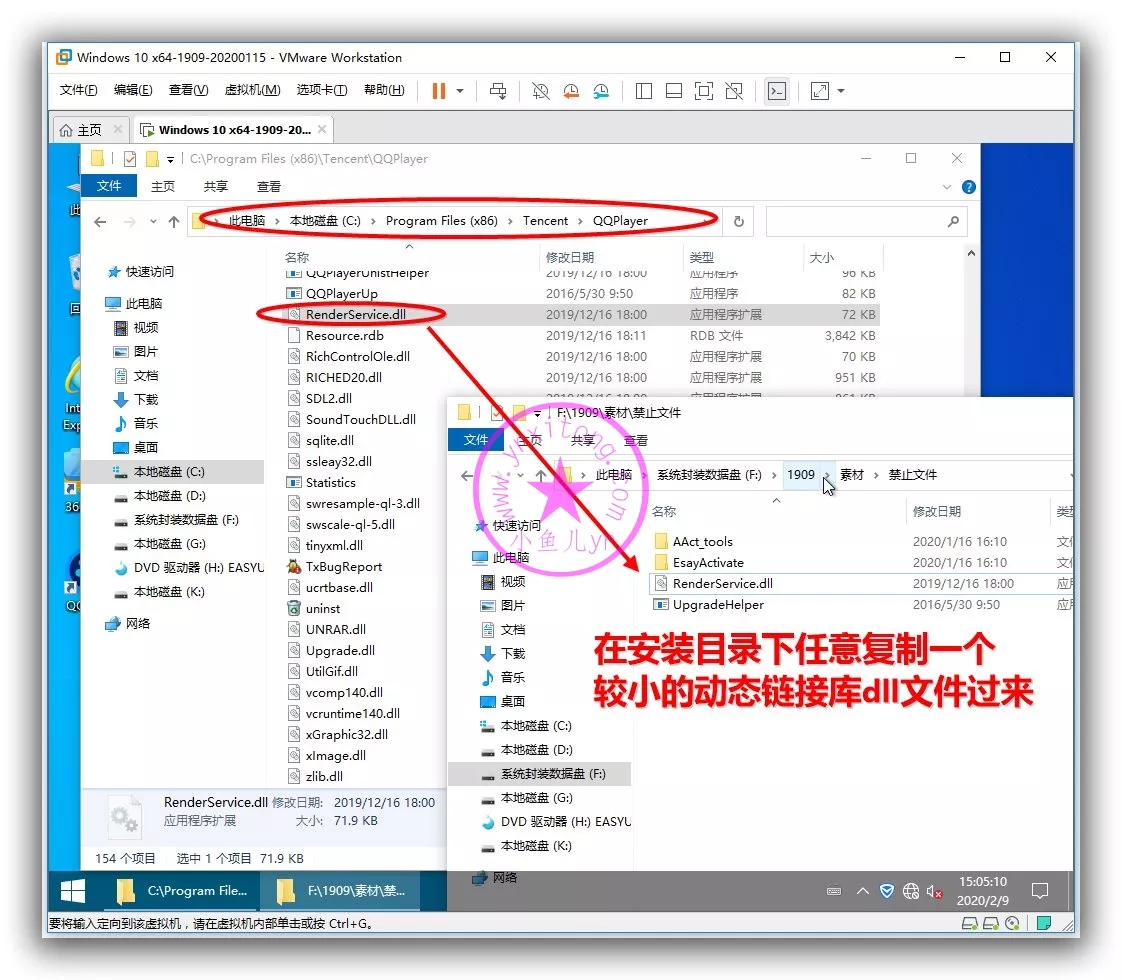This screenshot has width=1122, height=980.
Task: Click the 修改日期 column header in QQPlayer window
Action: [570, 257]
